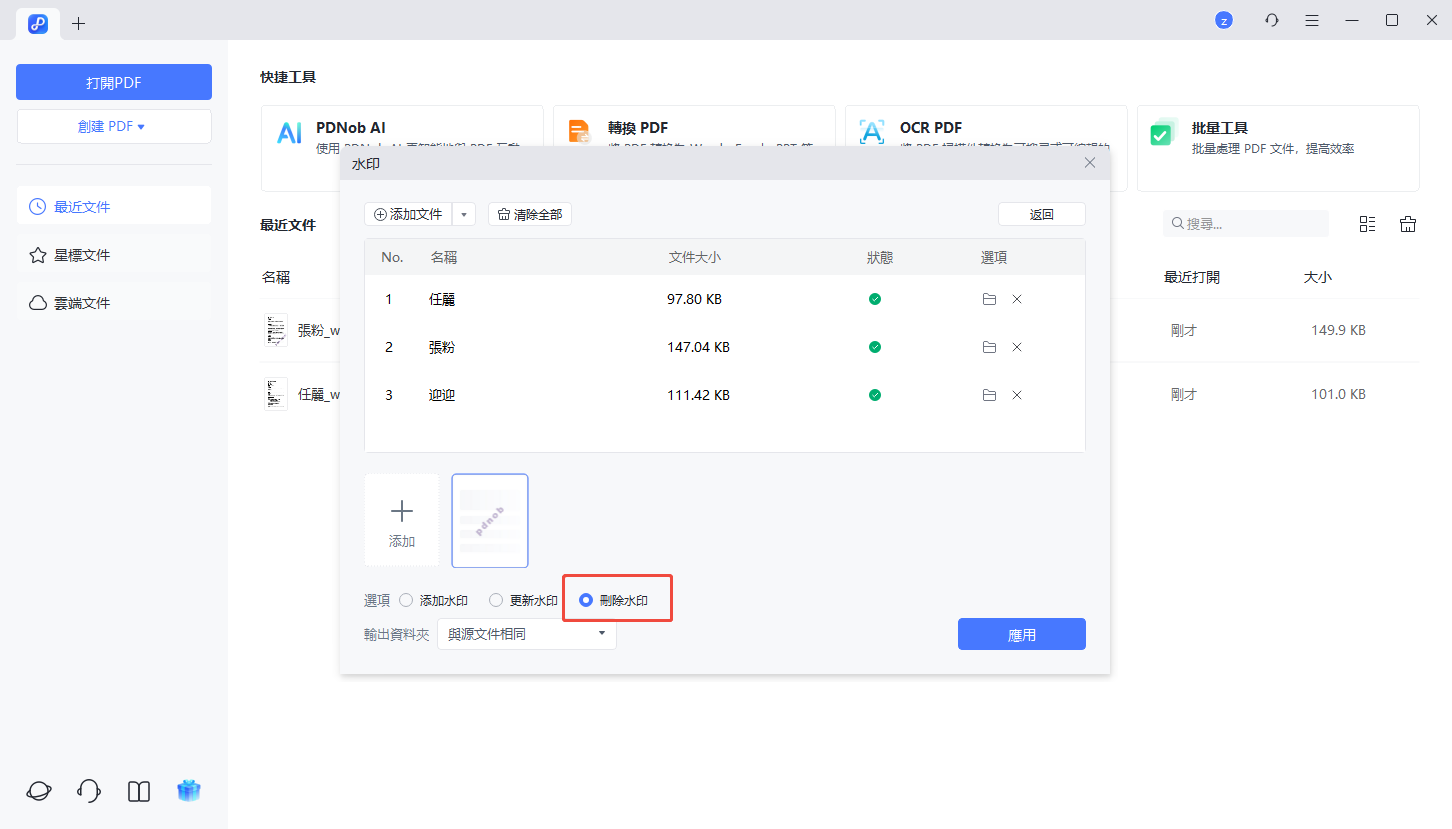Open folder for file 任麗 row
The width and height of the screenshot is (1452, 829).
click(989, 299)
